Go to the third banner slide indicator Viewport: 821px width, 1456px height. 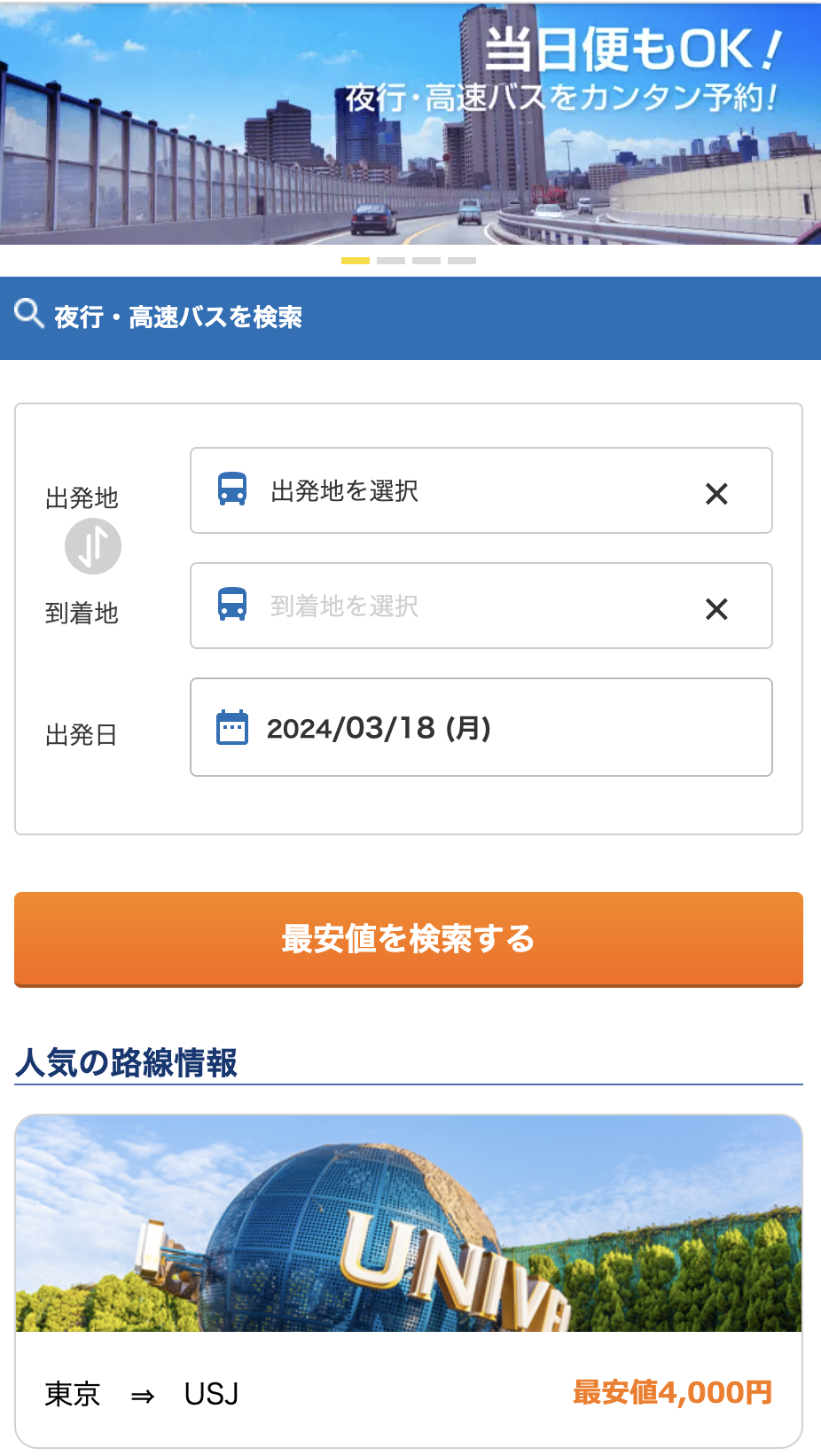pos(426,261)
